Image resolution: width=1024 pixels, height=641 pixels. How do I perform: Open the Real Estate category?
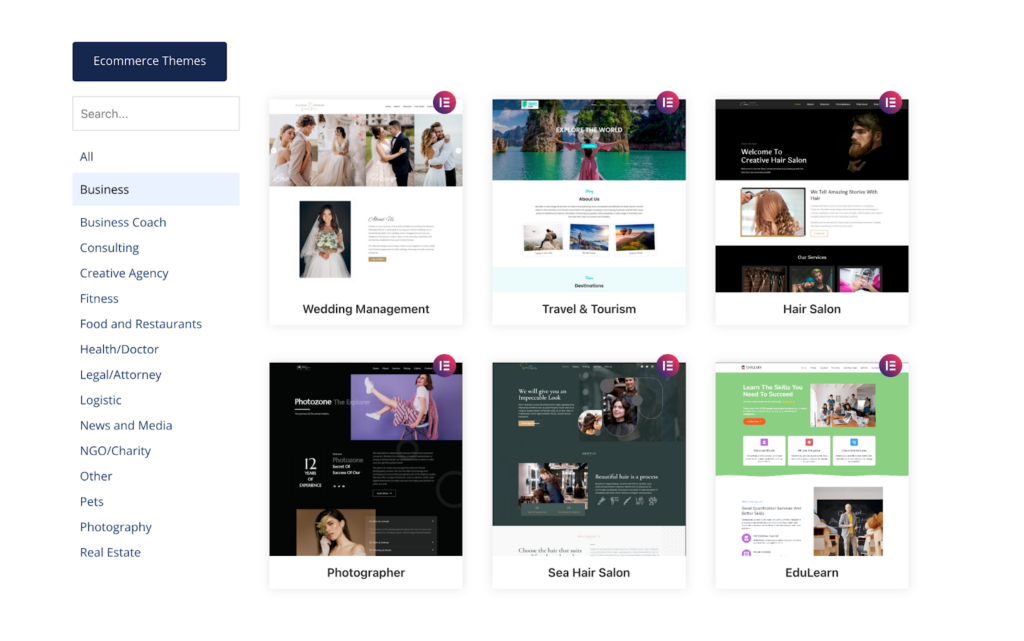pyautogui.click(x=110, y=552)
